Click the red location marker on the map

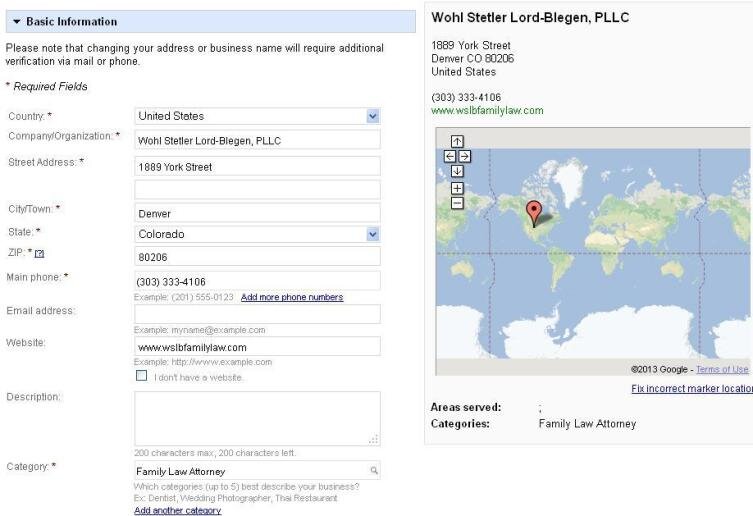pos(534,213)
